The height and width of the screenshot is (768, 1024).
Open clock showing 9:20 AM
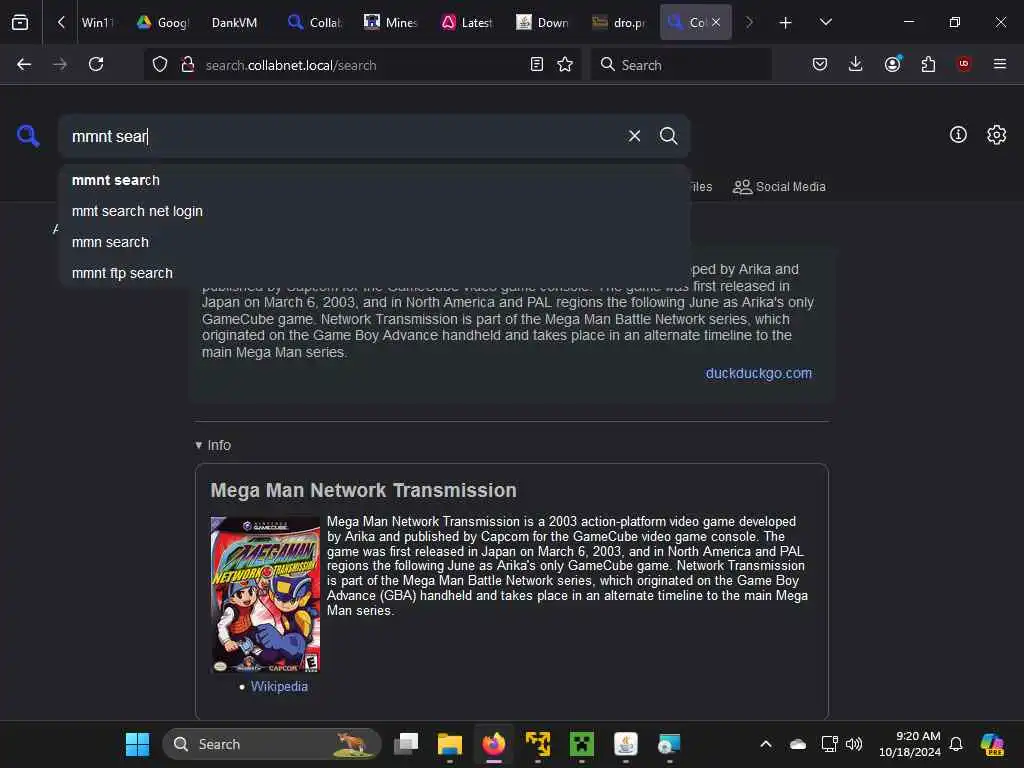(x=910, y=744)
